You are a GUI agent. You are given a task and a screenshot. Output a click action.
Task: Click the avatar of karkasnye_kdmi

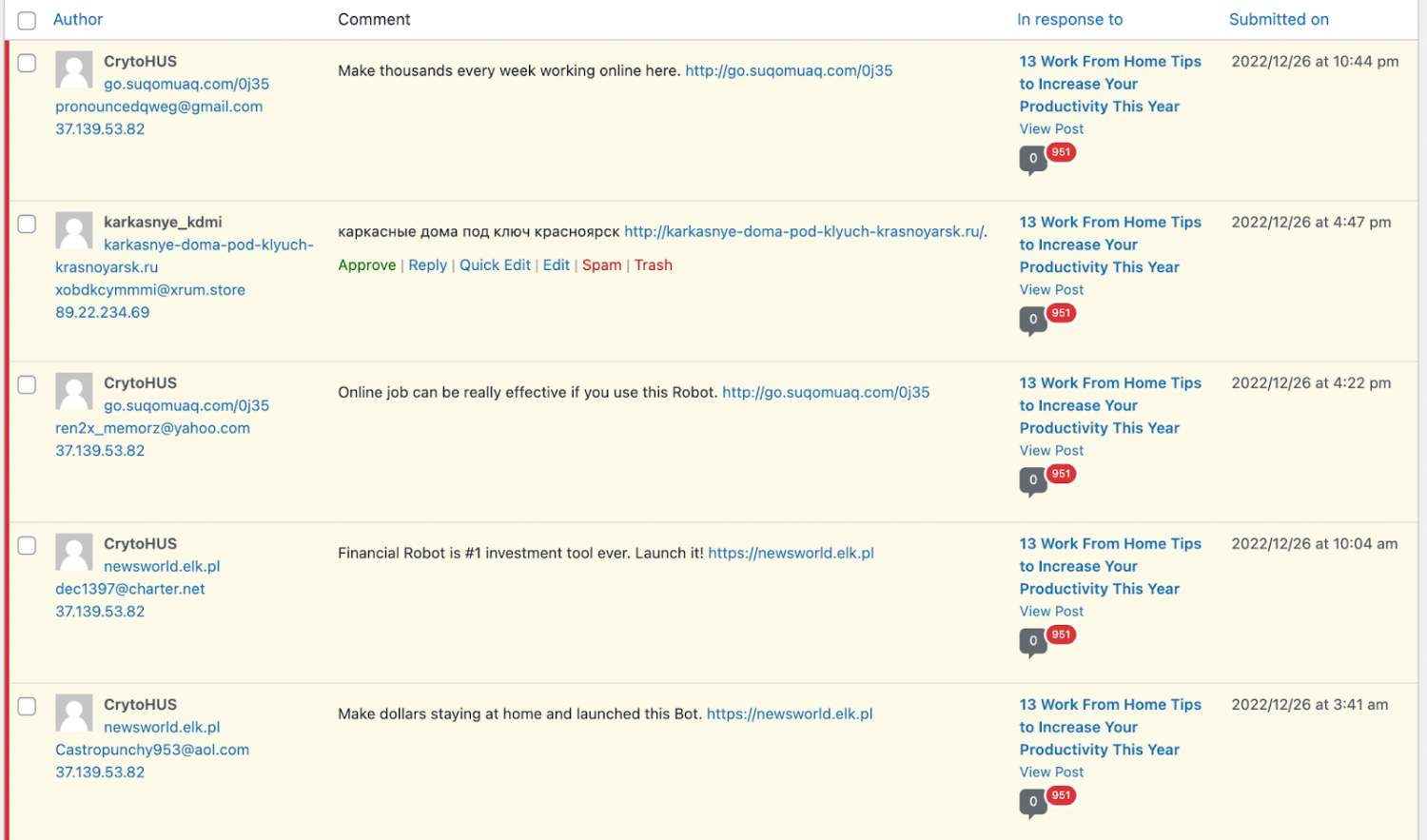coord(74,230)
